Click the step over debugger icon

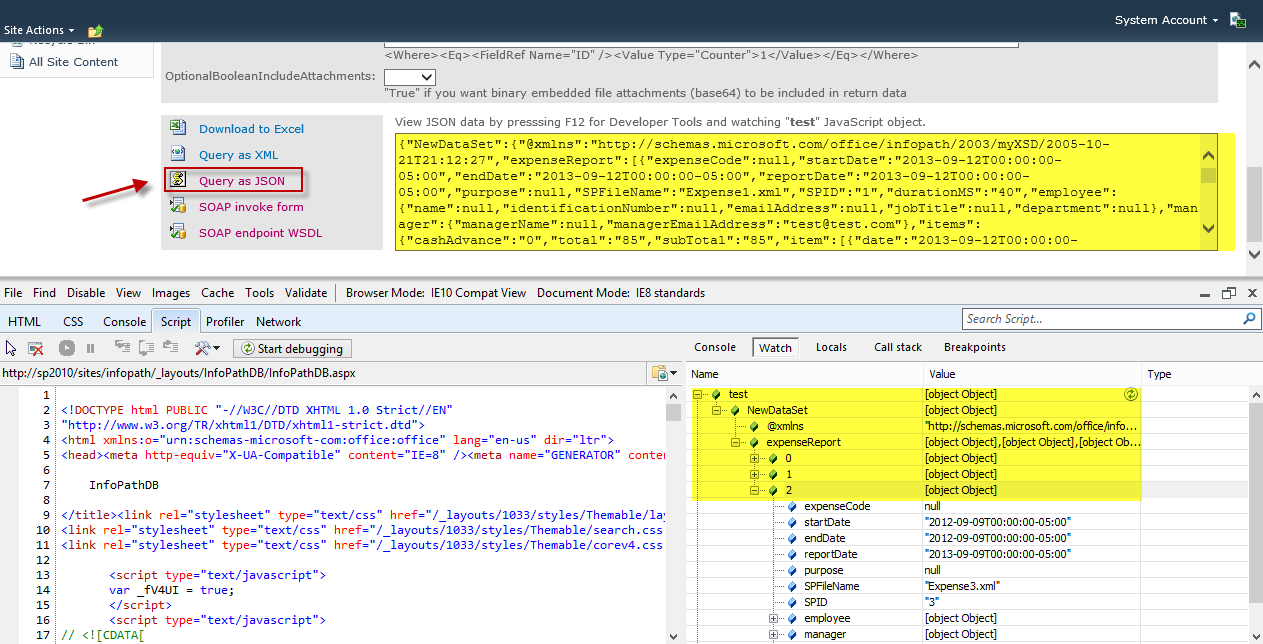146,348
